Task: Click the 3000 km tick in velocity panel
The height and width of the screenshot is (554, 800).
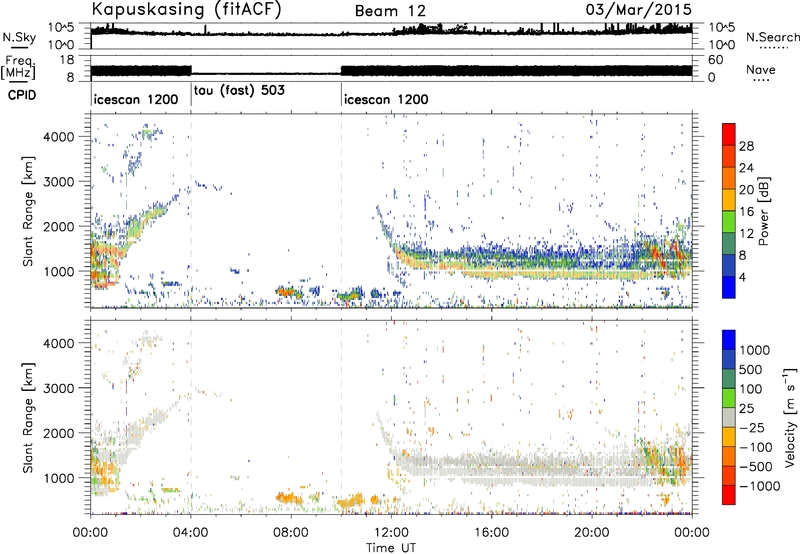Action: pyautogui.click(x=59, y=388)
